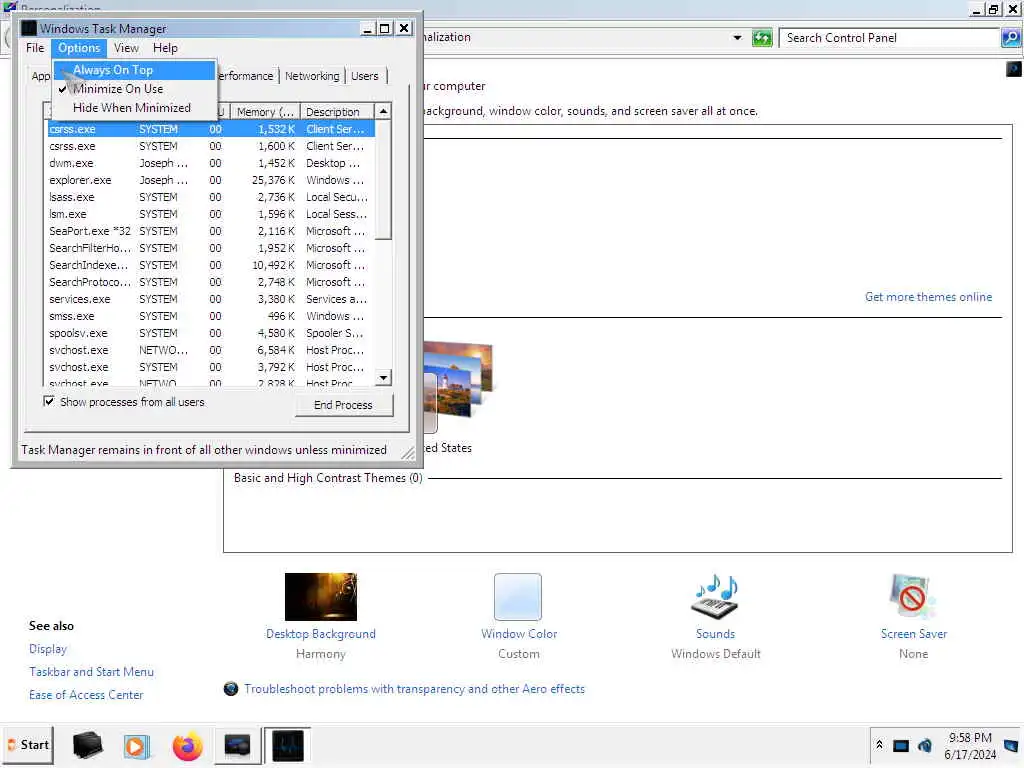
Task: Sort processes by Memory column
Action: (264, 112)
